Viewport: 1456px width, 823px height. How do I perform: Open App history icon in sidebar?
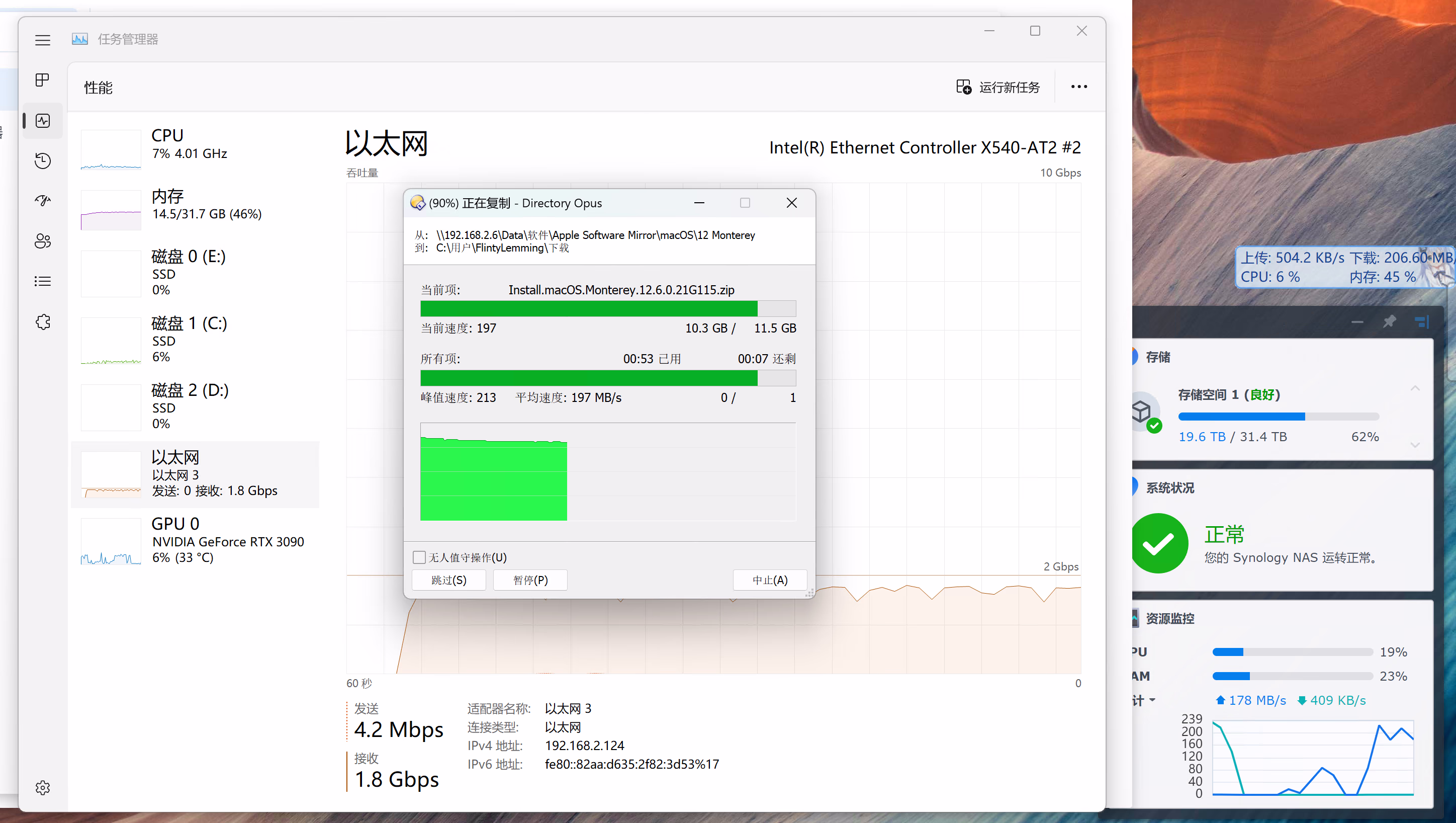click(42, 160)
